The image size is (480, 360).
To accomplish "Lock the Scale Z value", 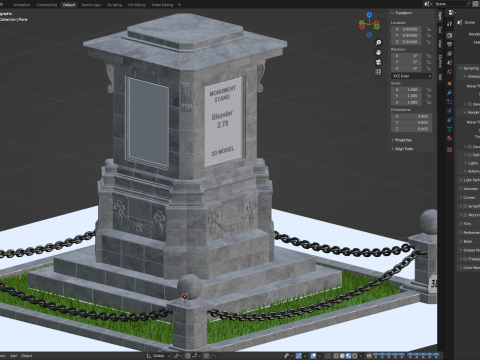I will coord(428,102).
